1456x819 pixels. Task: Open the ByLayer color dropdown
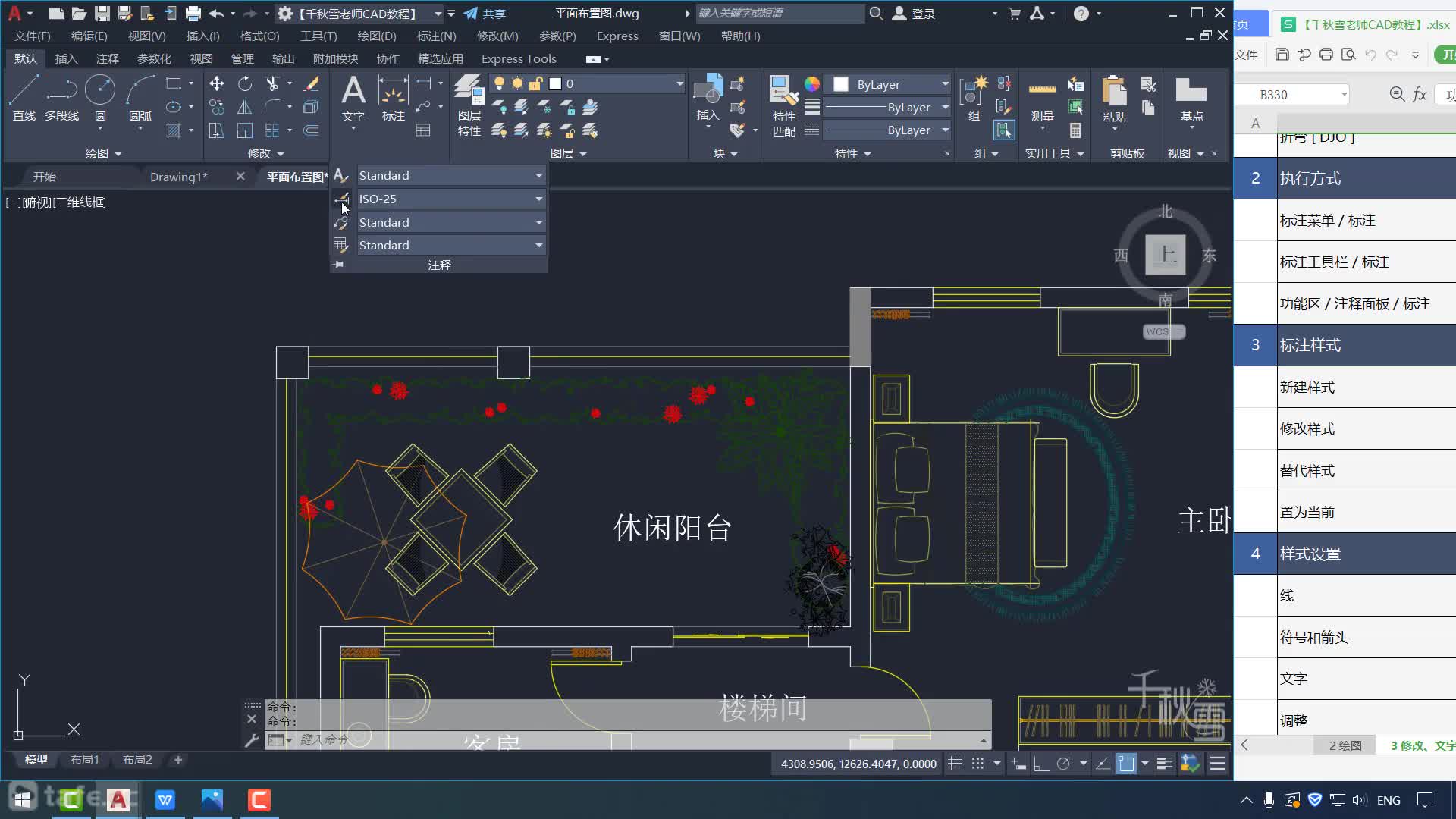[x=945, y=84]
